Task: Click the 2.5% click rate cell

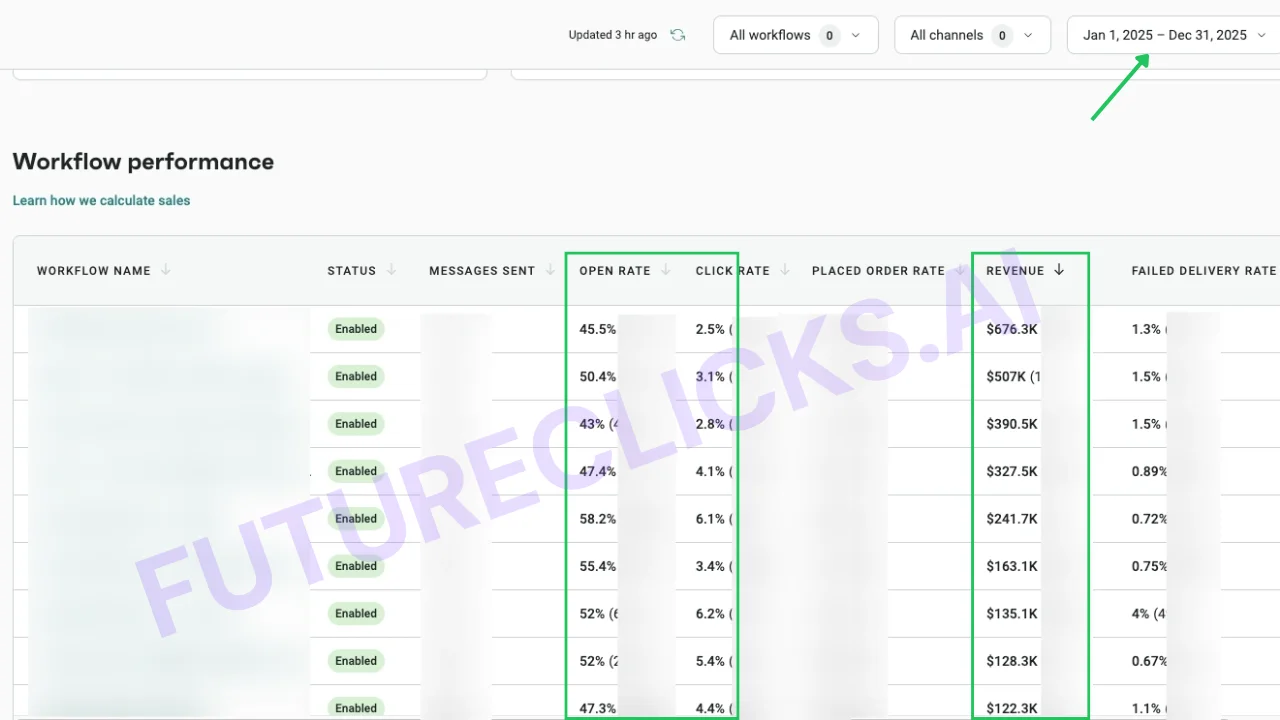Action: 714,329
